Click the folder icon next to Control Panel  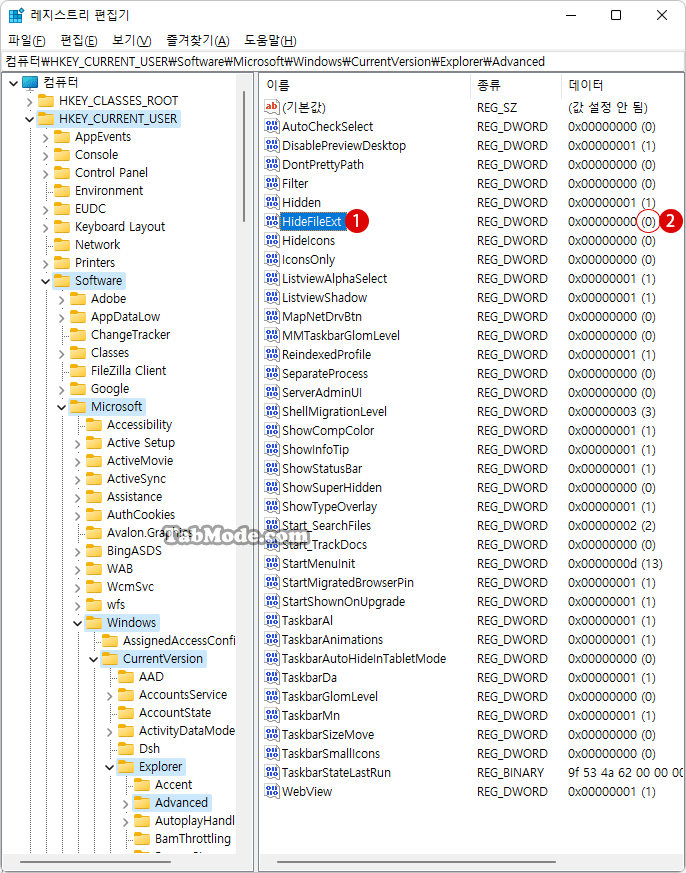(x=62, y=173)
